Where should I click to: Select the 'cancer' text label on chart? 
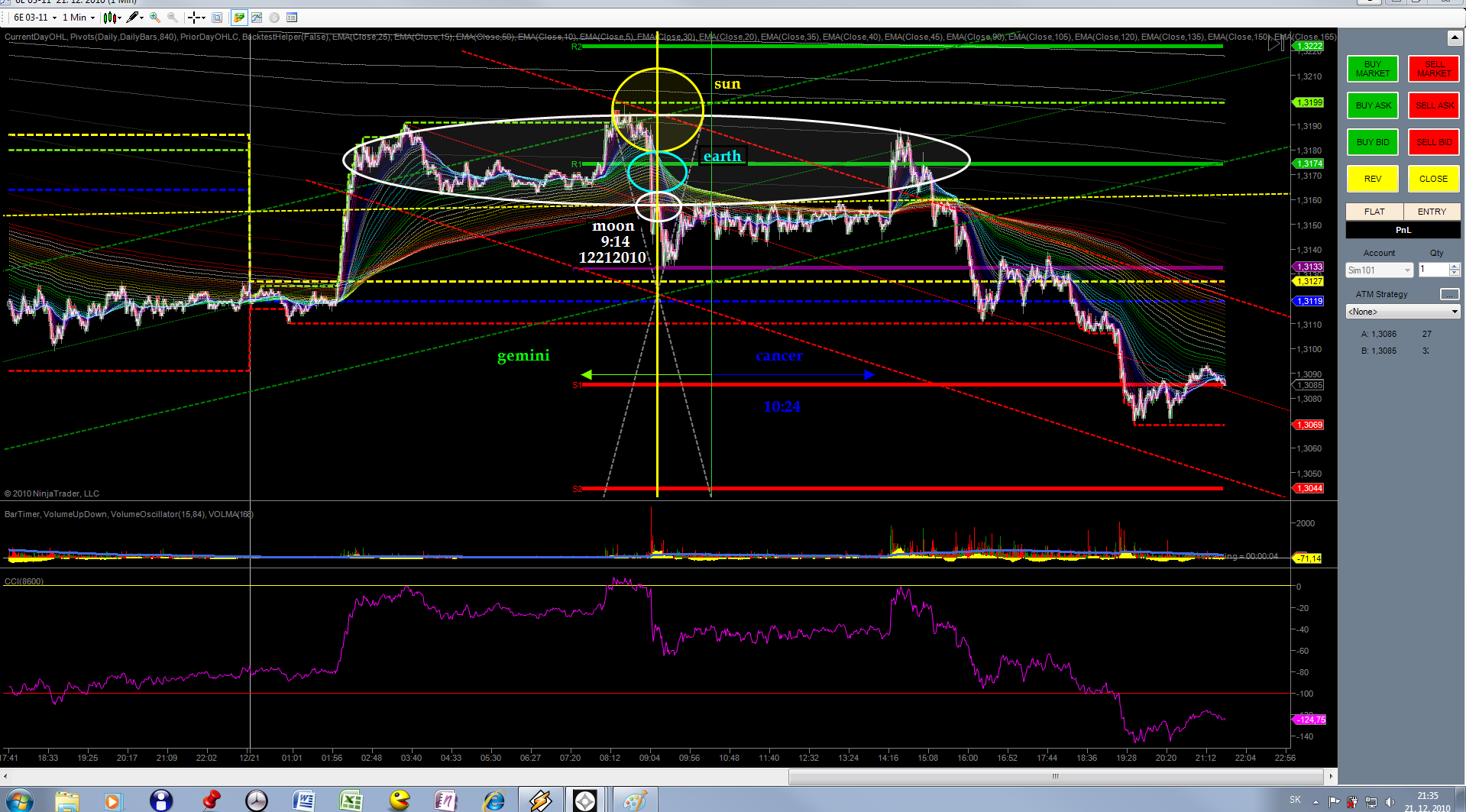(779, 355)
